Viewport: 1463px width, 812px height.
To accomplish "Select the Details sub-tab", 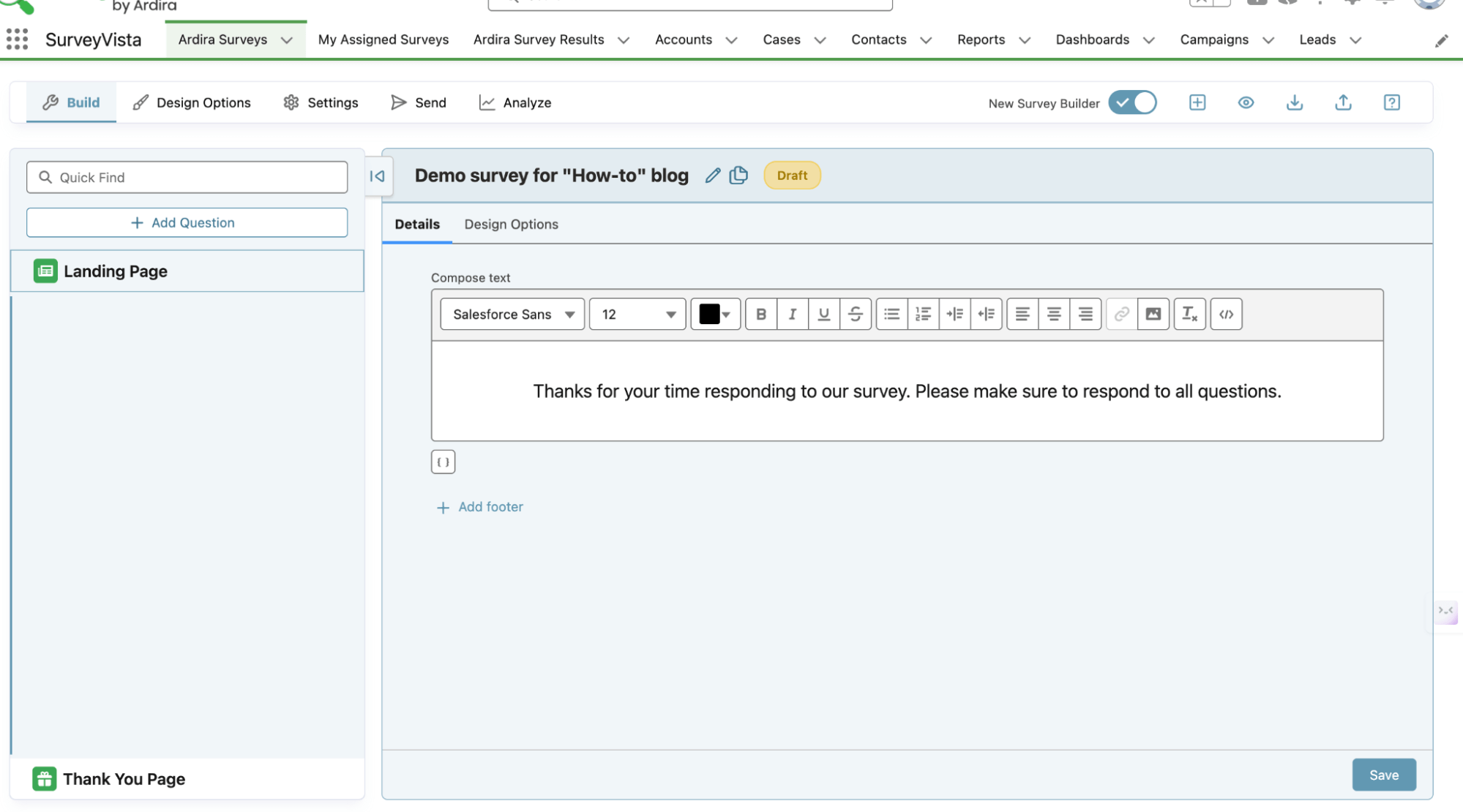I will point(417,224).
